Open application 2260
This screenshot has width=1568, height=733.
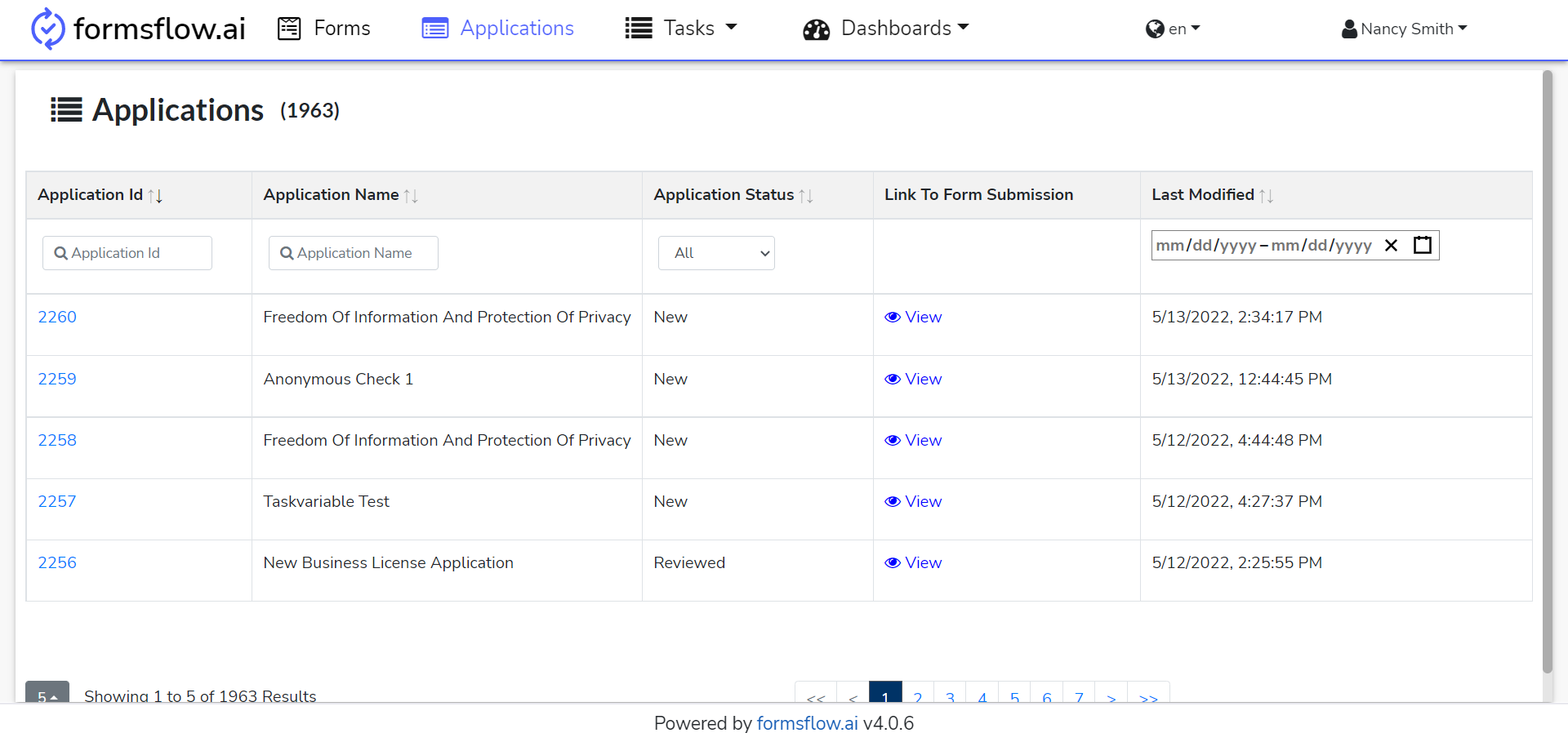tap(57, 317)
